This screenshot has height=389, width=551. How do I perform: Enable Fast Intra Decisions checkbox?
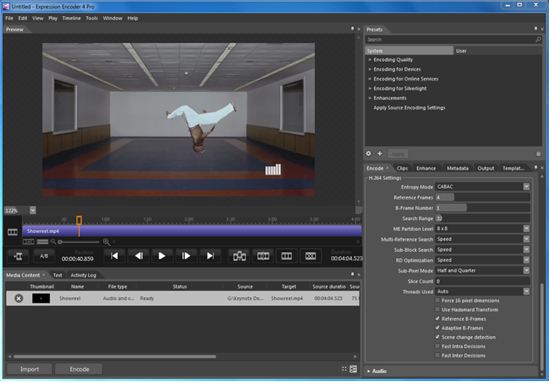(x=437, y=346)
